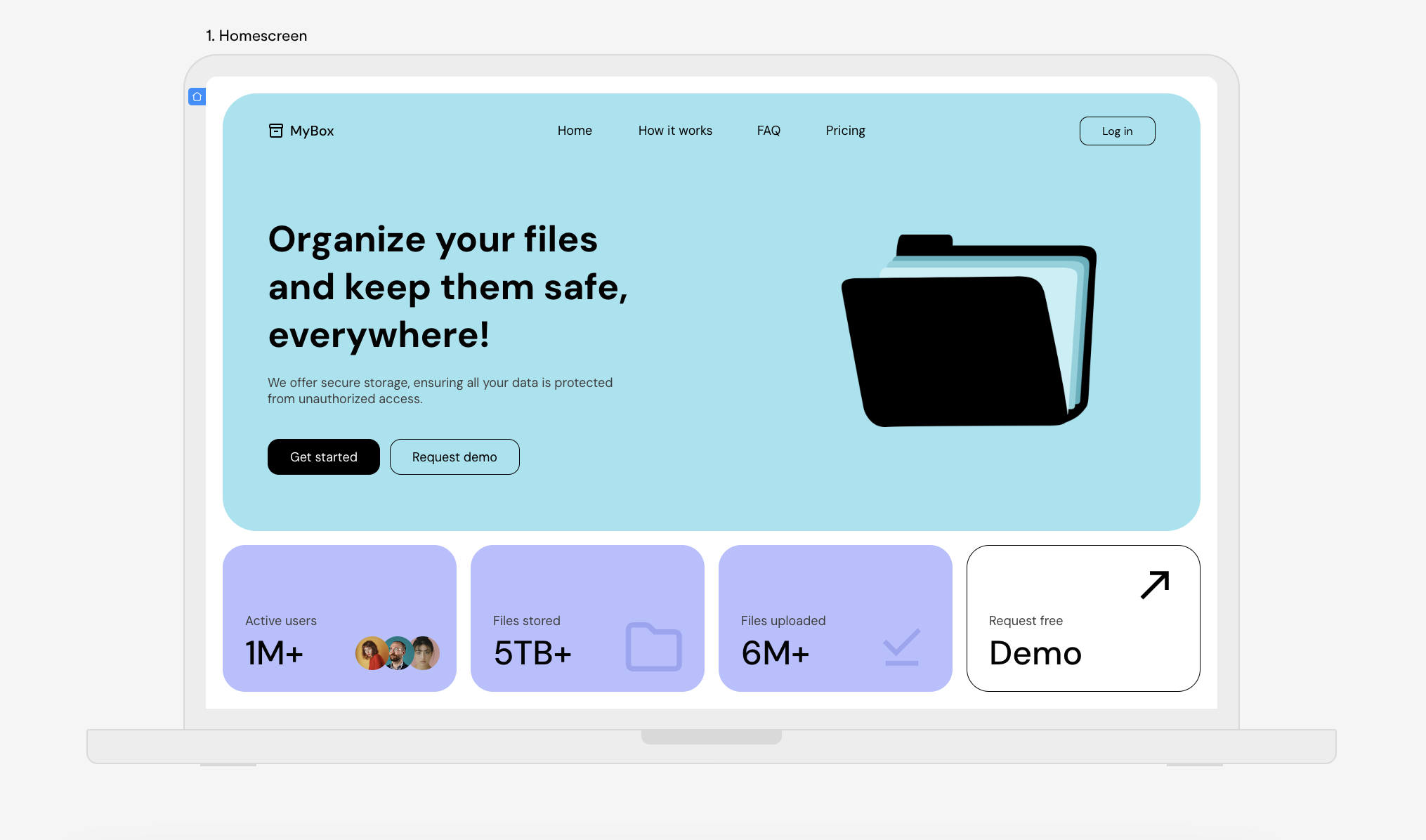Go to the How it works nav link
1426x840 pixels.
pyautogui.click(x=675, y=131)
